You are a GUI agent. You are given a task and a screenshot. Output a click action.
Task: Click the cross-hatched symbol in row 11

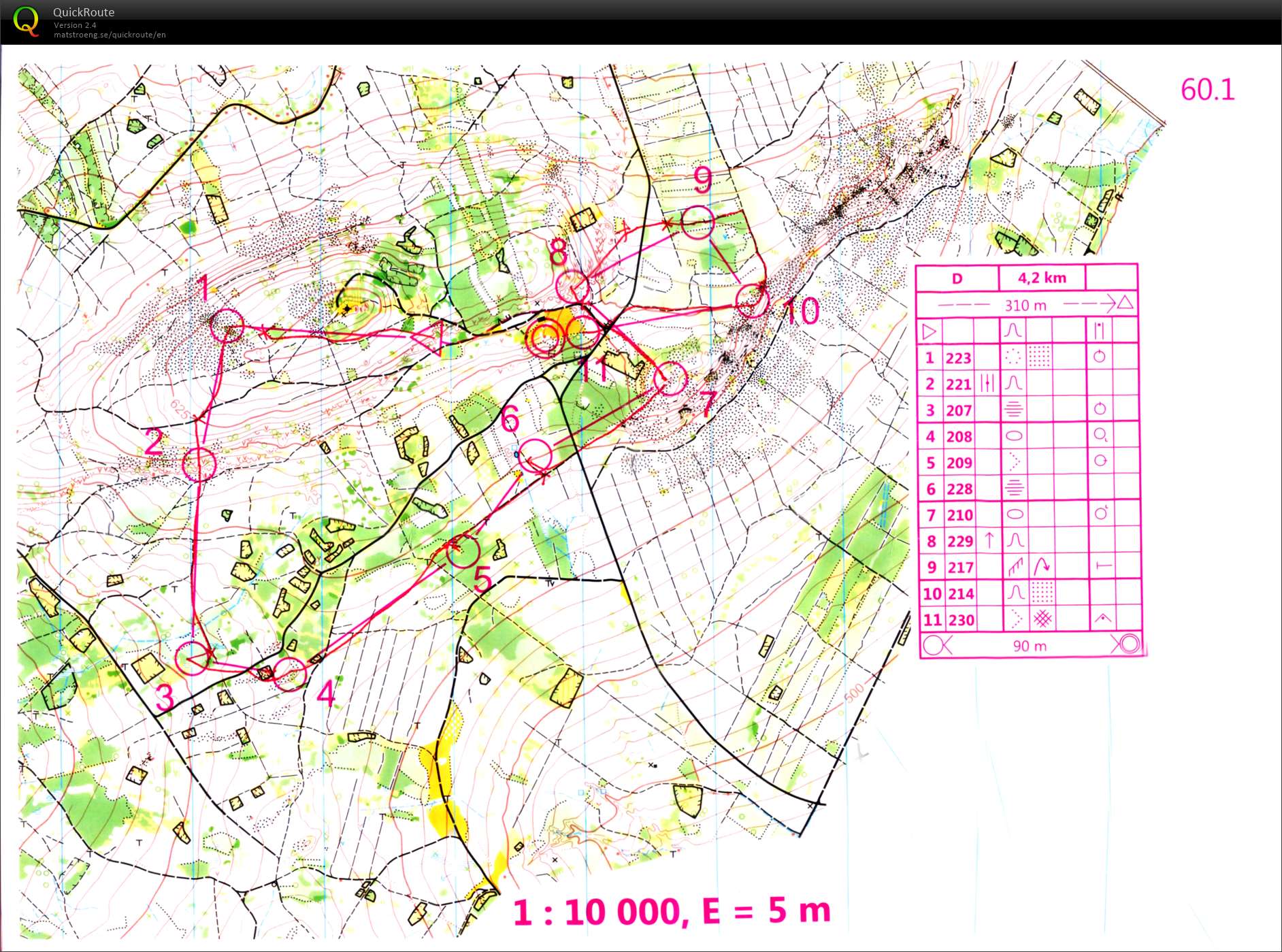1042,619
